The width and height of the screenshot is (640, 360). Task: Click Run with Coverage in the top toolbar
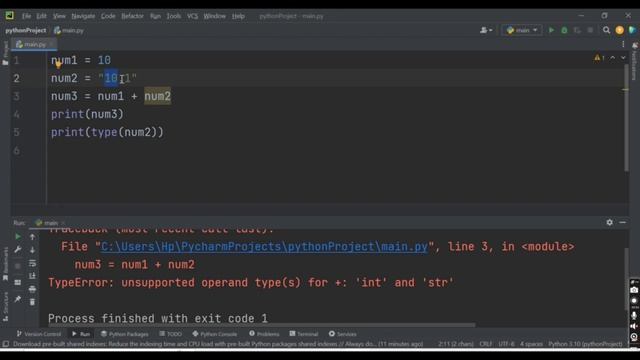(x=577, y=30)
